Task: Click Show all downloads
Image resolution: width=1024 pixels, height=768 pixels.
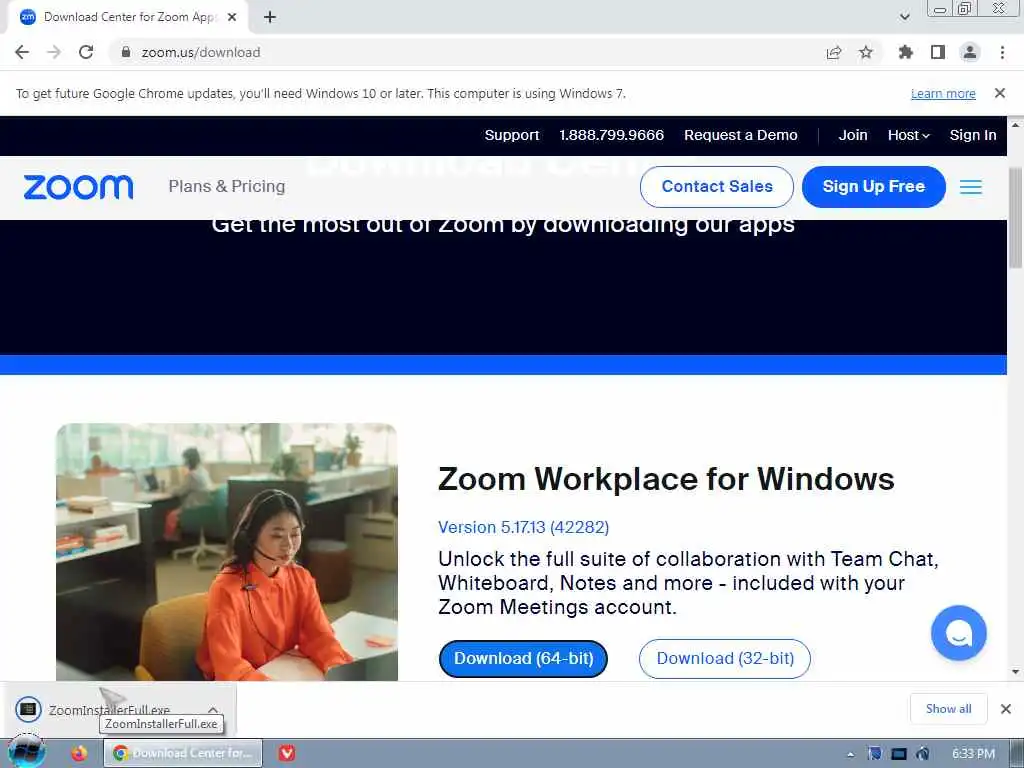Action: tap(948, 709)
